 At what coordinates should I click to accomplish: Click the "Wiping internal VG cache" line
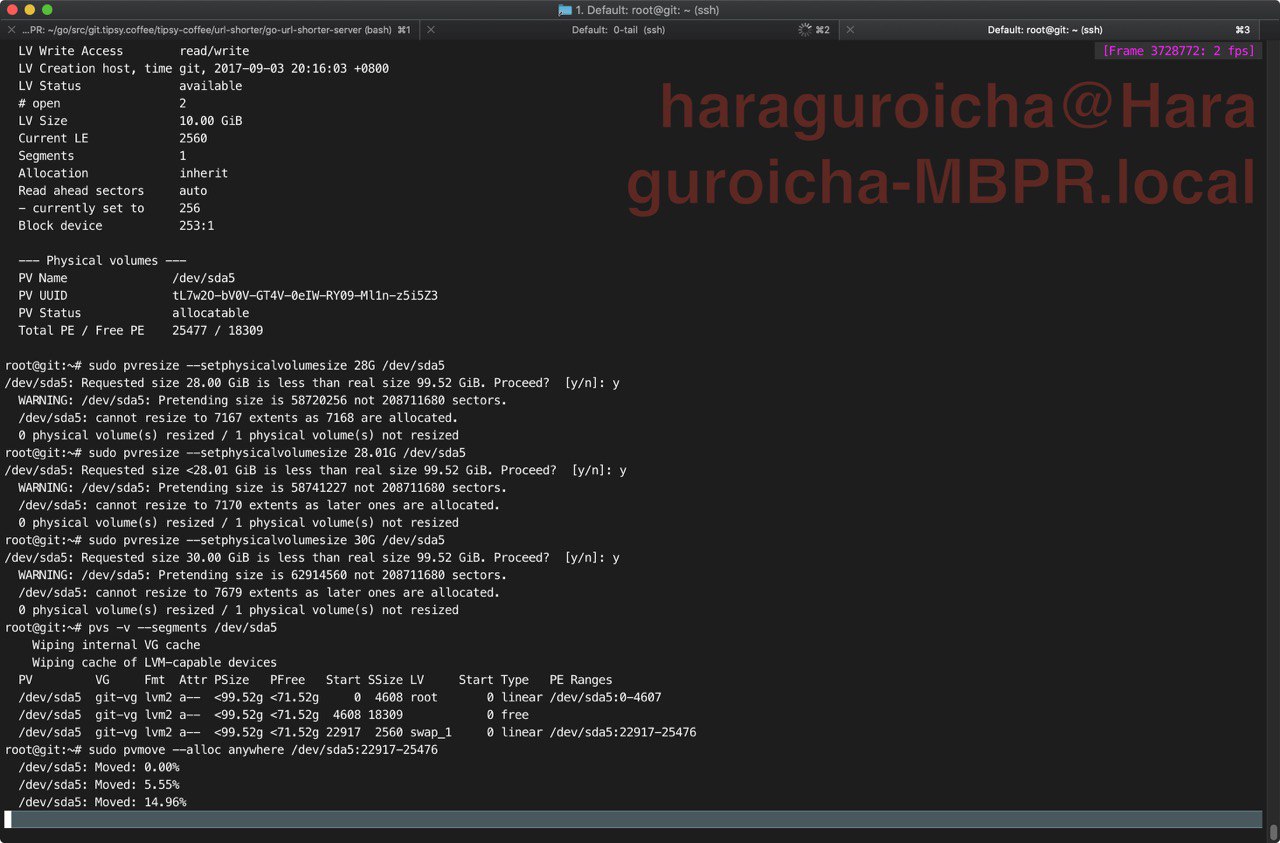tap(116, 645)
